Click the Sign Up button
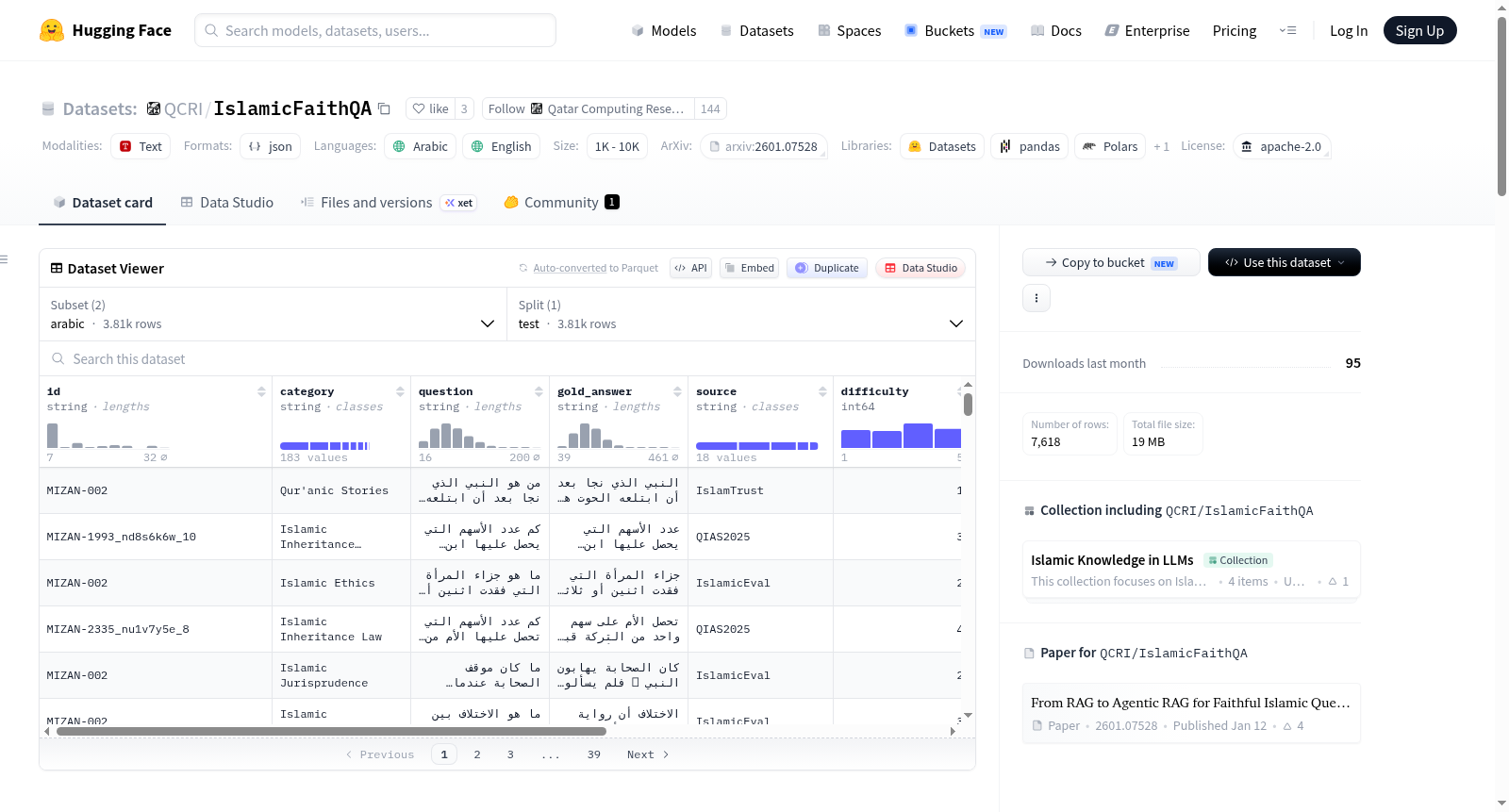The width and height of the screenshot is (1509, 812). pos(1420,30)
